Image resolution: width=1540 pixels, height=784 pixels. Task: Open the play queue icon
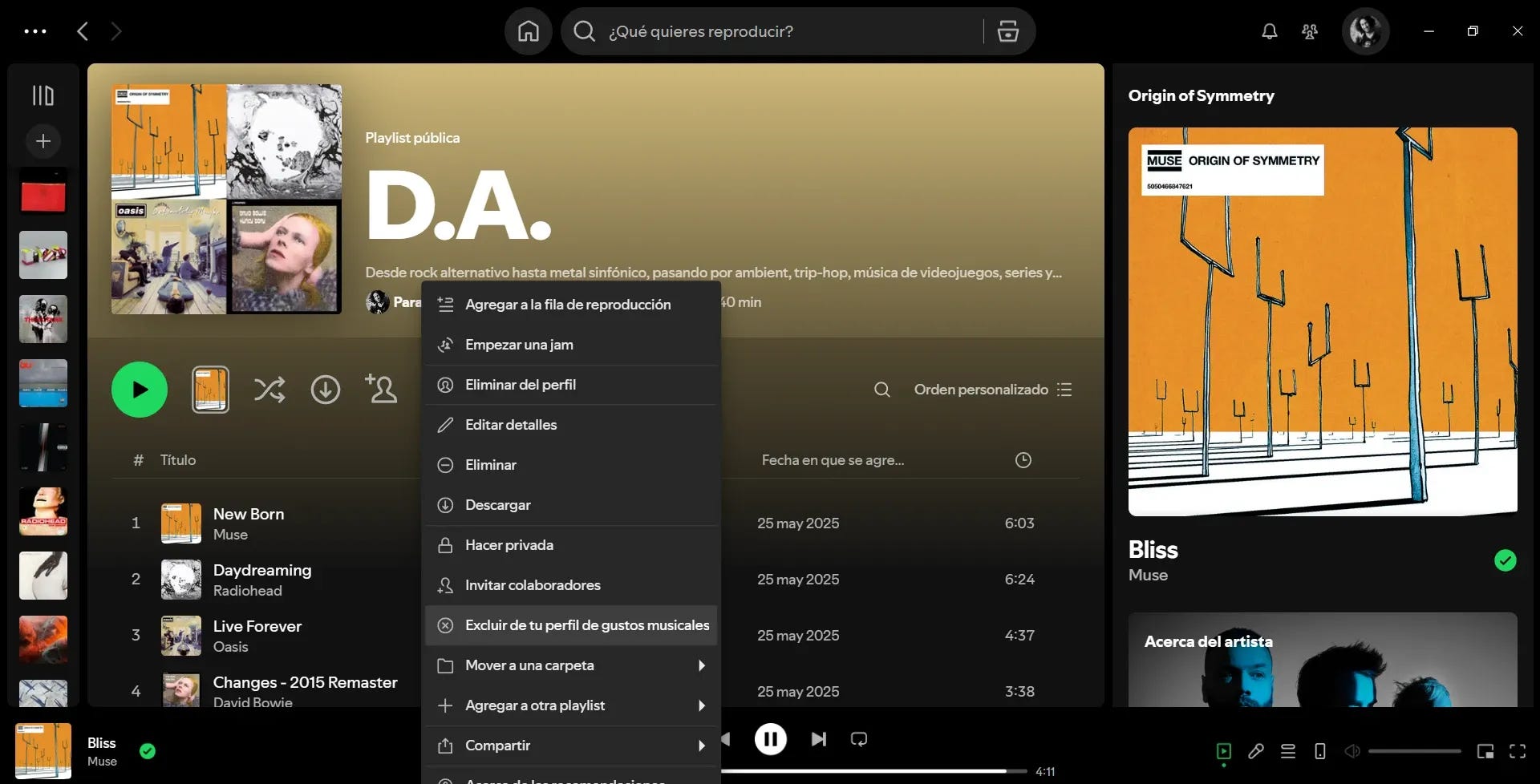click(x=1288, y=751)
